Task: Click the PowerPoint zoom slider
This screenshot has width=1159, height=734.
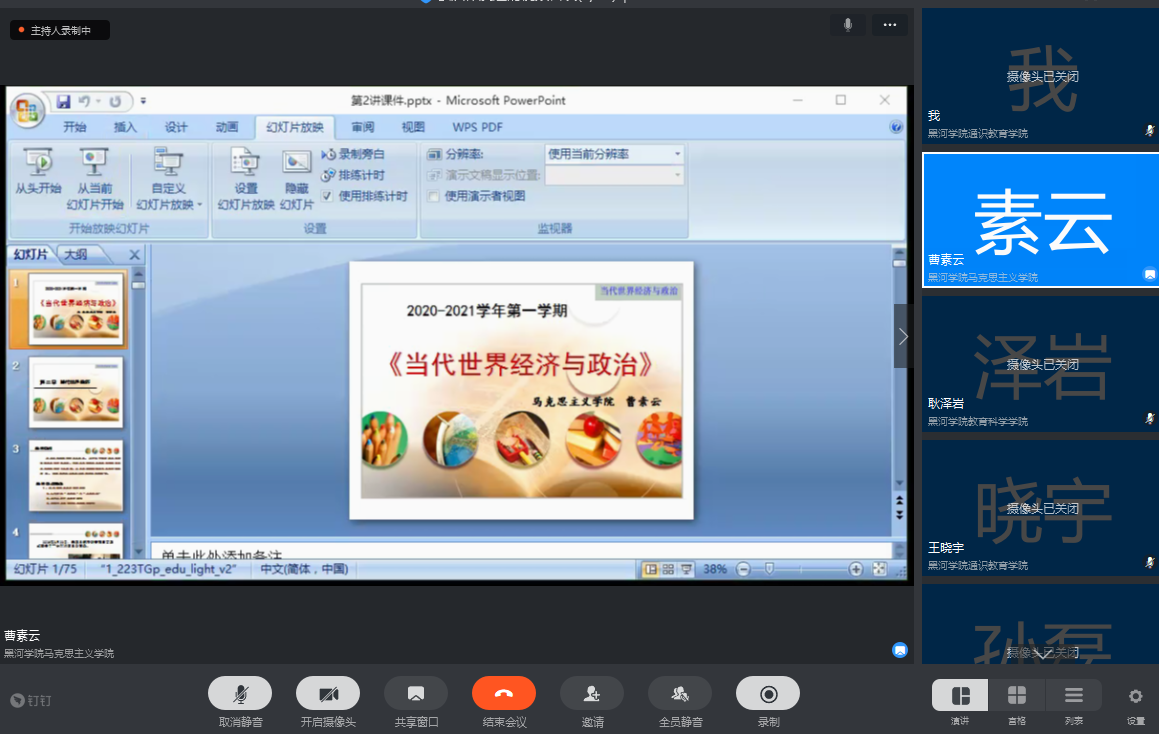Action: tap(769, 569)
